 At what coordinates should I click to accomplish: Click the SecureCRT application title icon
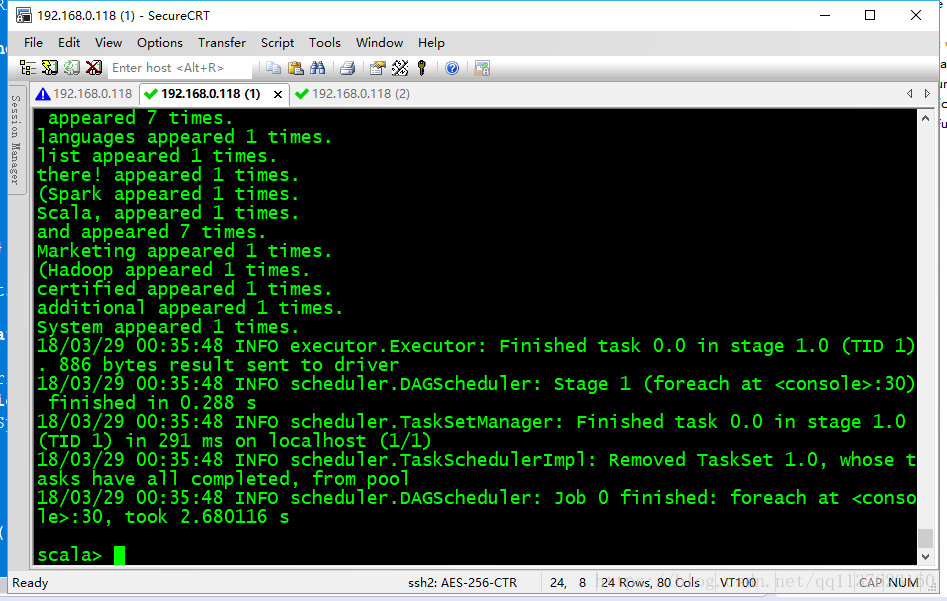click(x=24, y=15)
